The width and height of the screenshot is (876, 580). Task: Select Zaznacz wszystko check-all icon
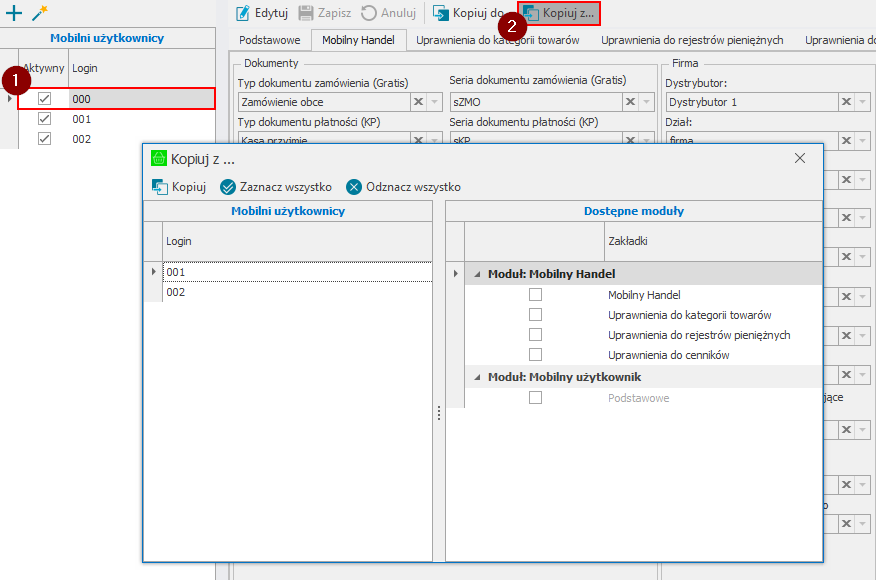pyautogui.click(x=227, y=187)
